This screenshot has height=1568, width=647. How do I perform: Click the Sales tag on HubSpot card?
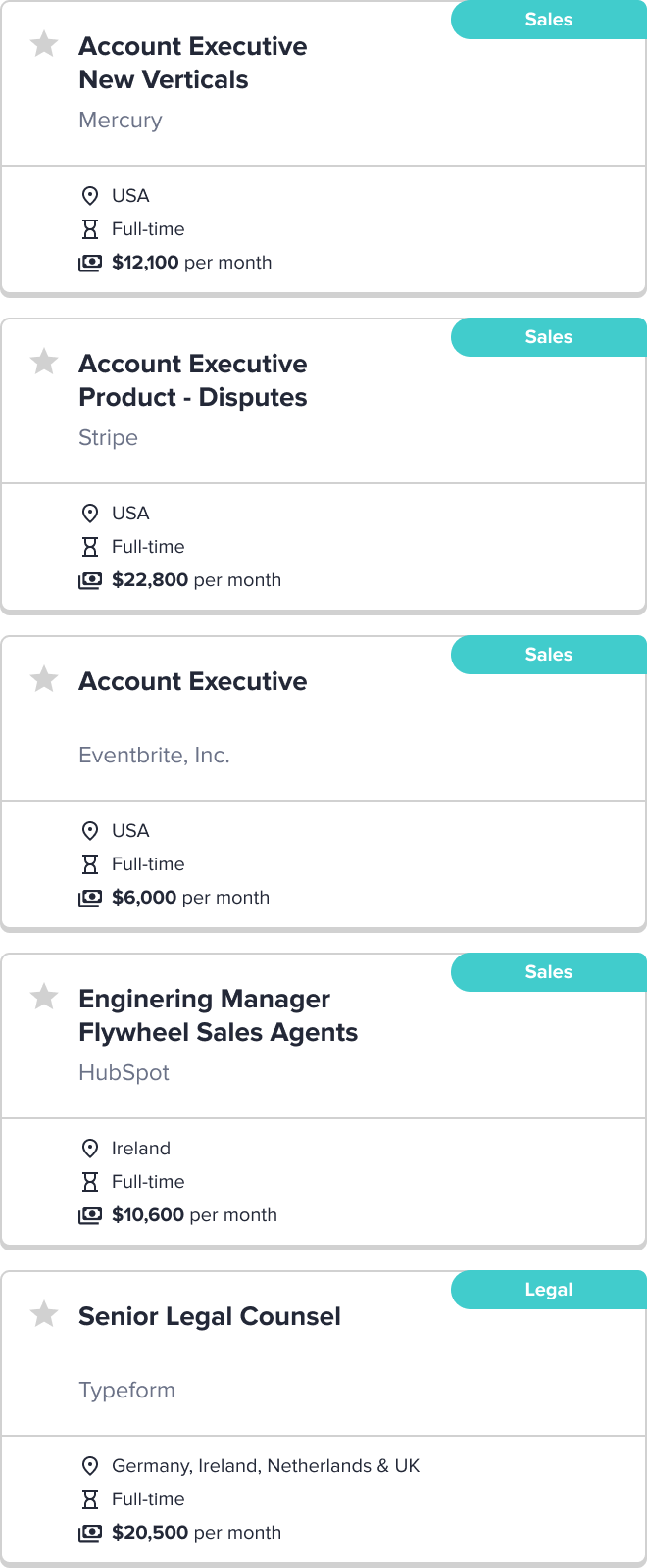coord(548,972)
